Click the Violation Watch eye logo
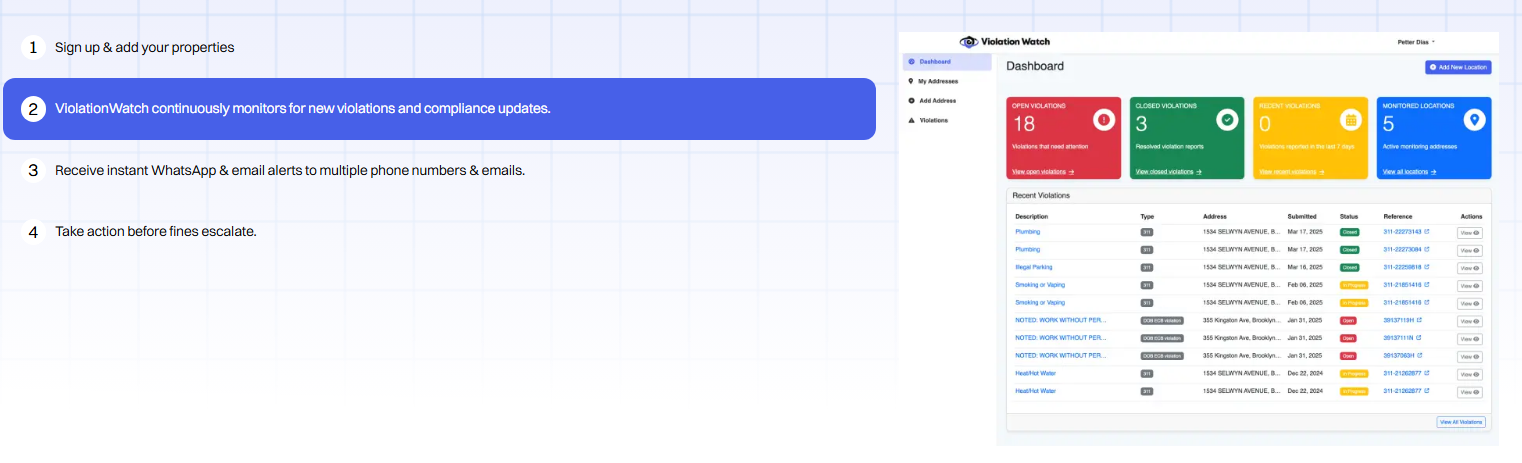The width and height of the screenshot is (1522, 463). click(x=968, y=42)
